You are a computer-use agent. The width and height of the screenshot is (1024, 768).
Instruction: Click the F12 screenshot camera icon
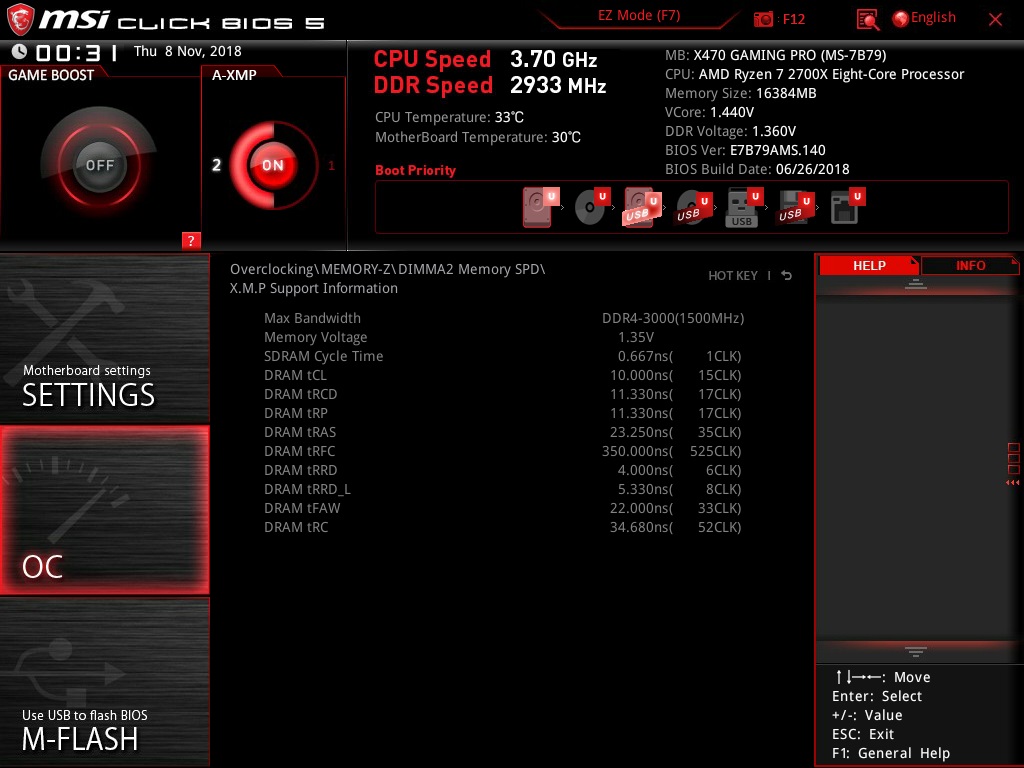tap(763, 19)
